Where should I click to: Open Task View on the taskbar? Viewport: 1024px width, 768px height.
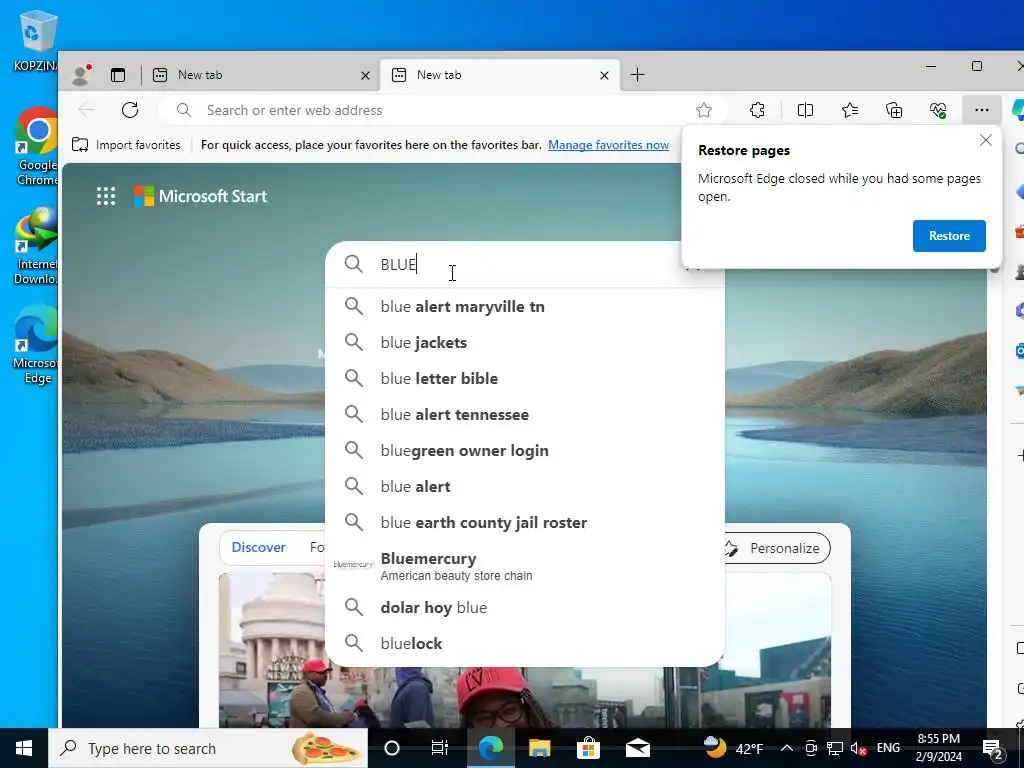pos(440,748)
